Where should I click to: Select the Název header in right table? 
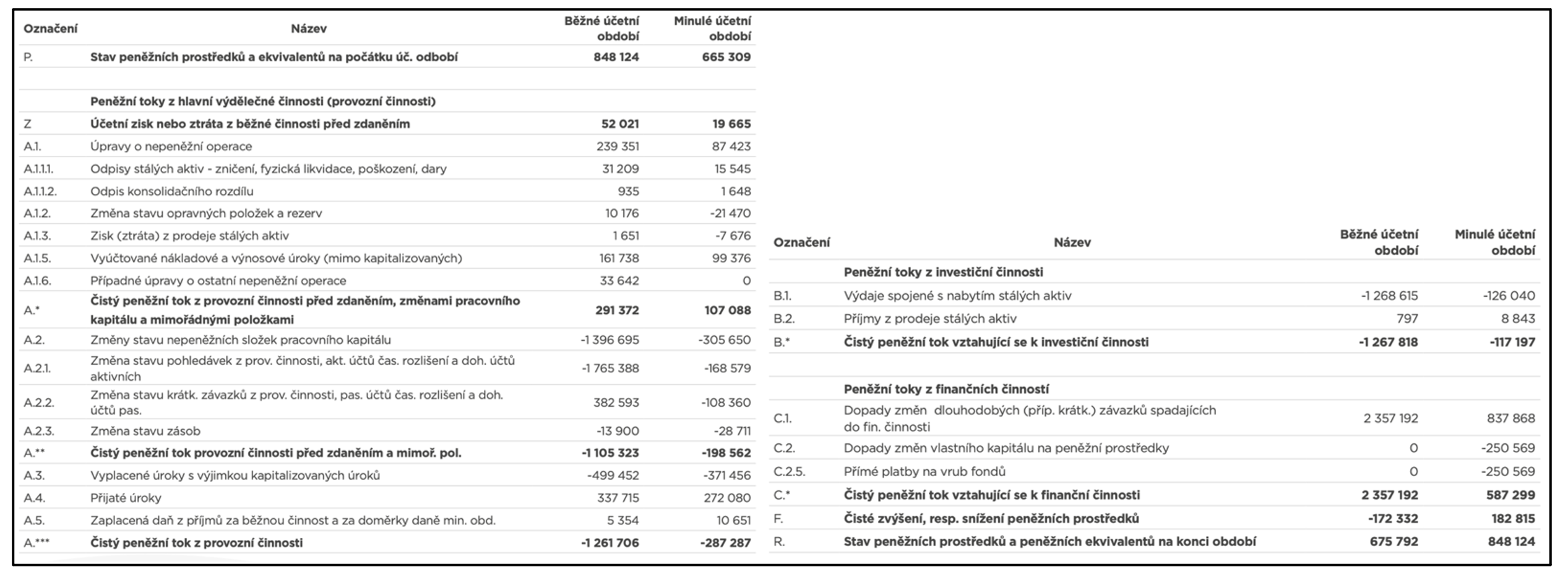click(x=1072, y=242)
